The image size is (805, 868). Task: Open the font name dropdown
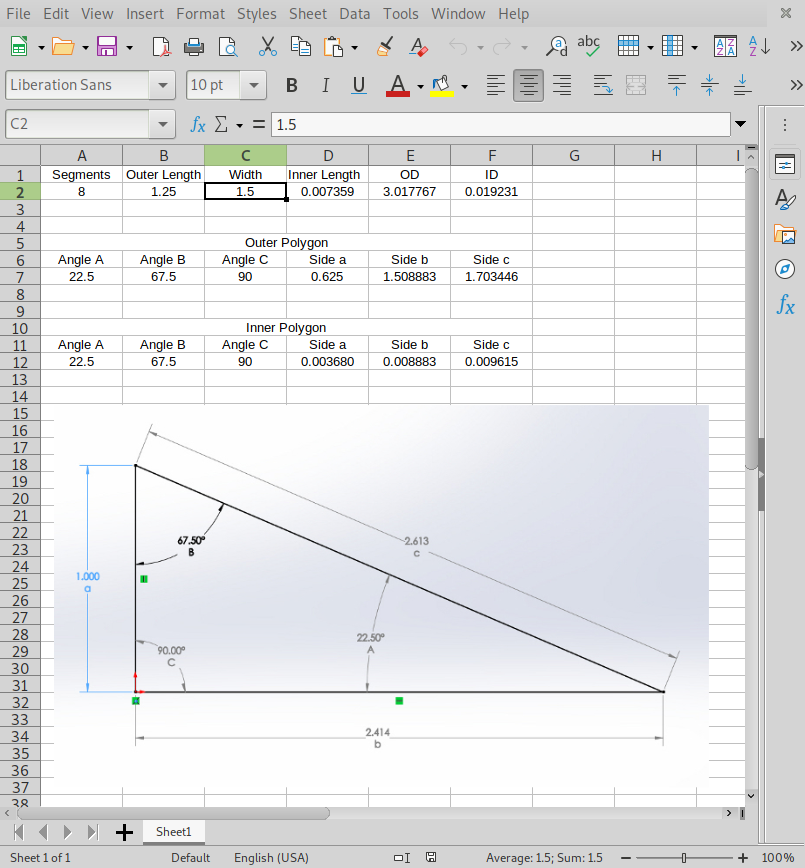coord(161,85)
